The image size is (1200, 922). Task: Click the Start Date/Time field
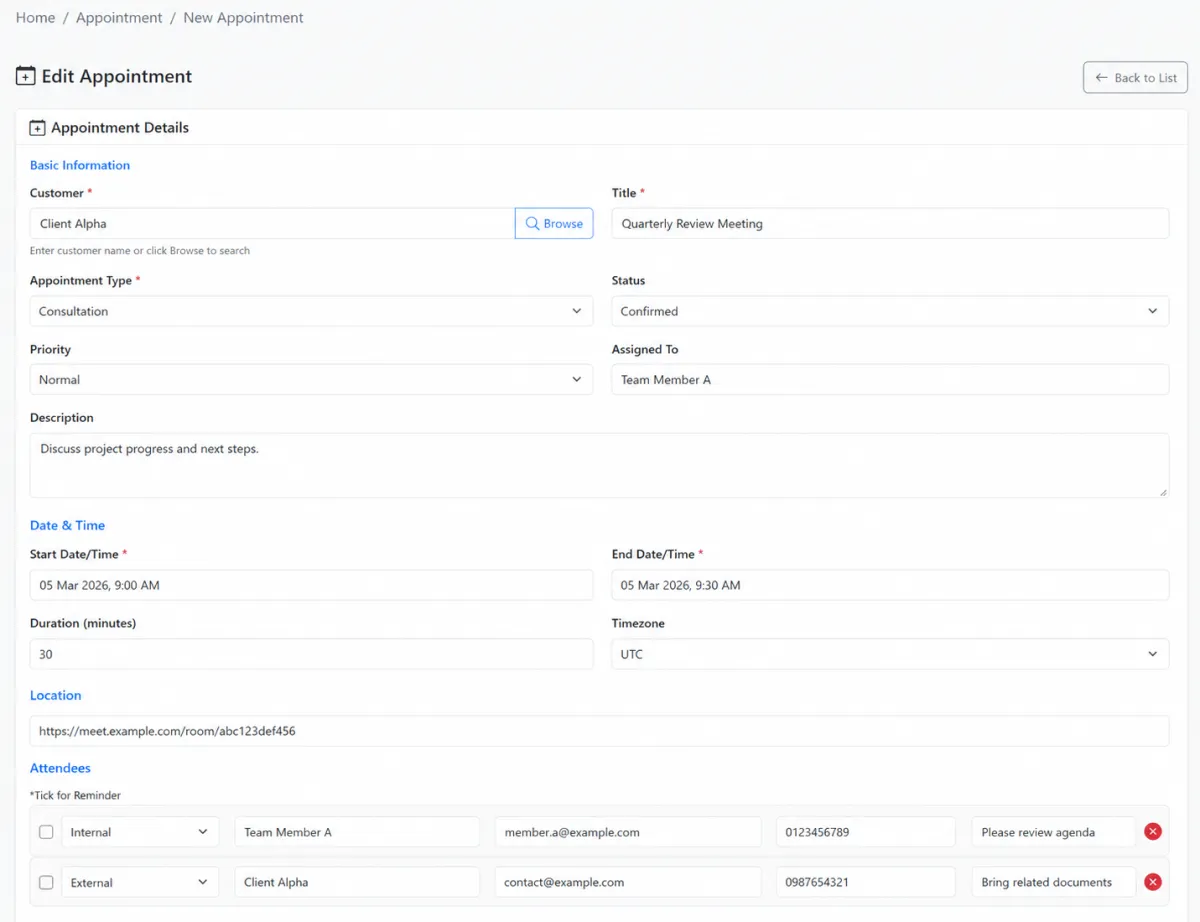311,585
